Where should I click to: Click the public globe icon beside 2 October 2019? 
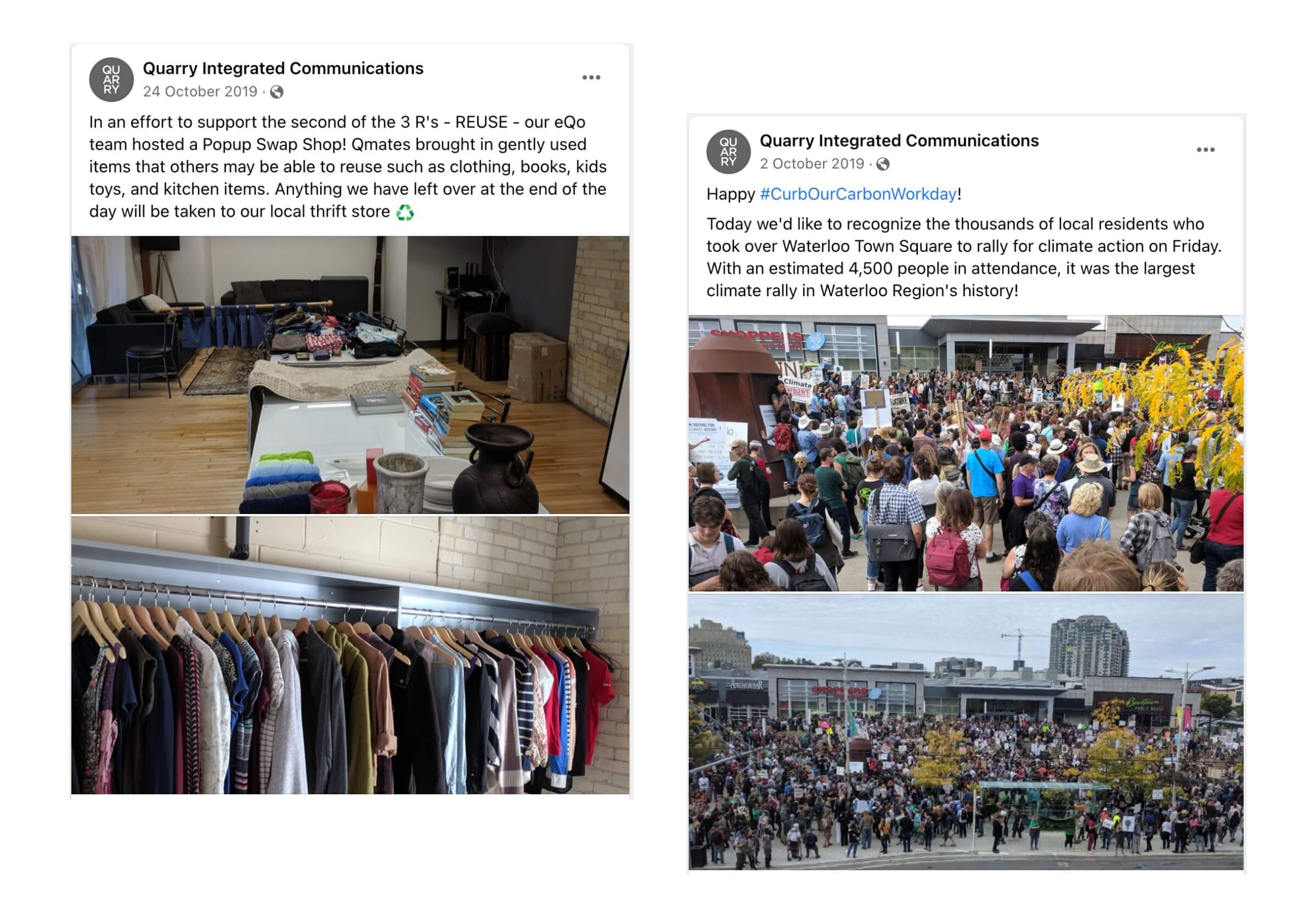(x=883, y=164)
